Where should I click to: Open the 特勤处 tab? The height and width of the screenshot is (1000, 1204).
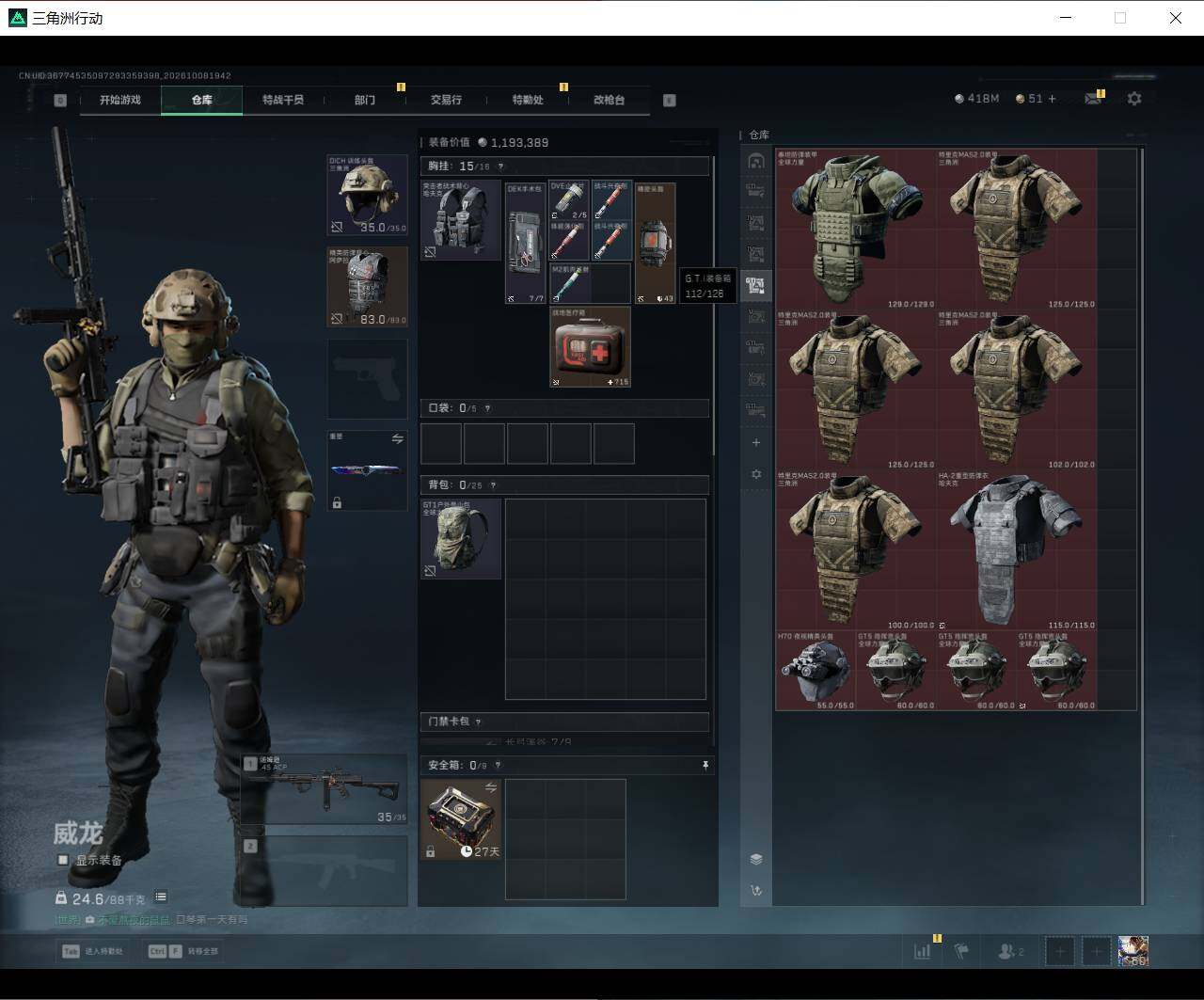(528, 100)
